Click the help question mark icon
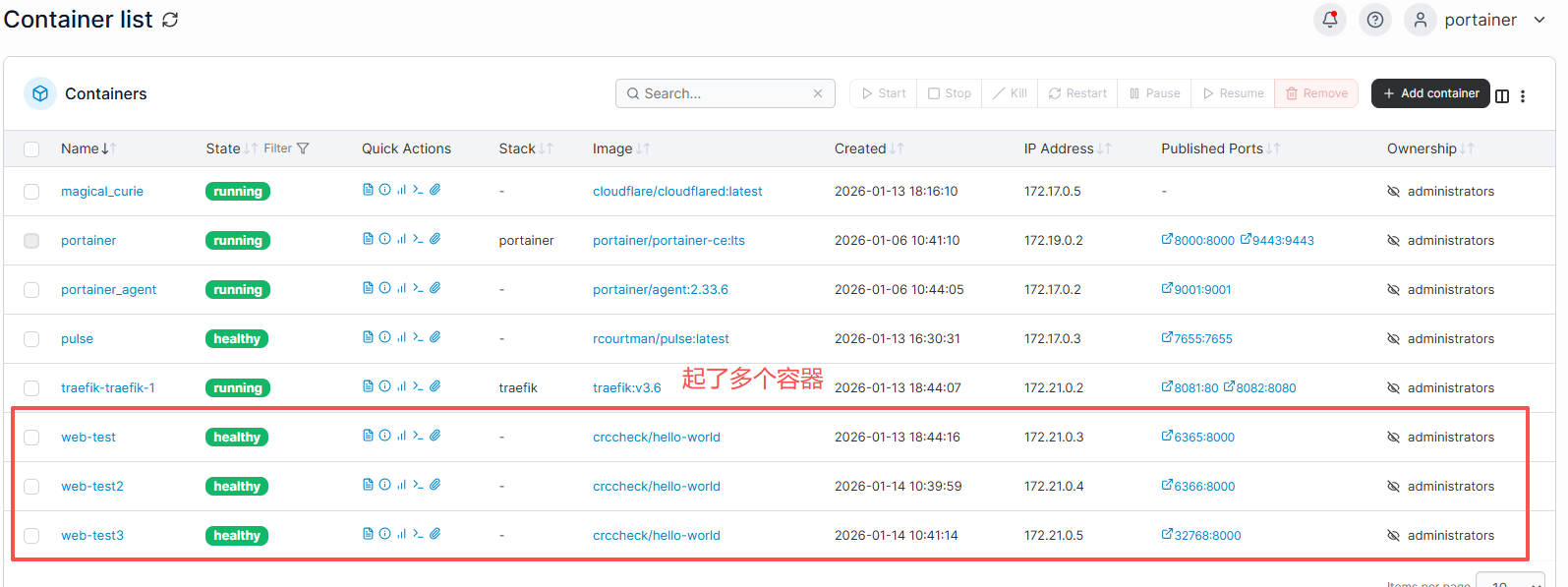 pyautogui.click(x=1374, y=20)
